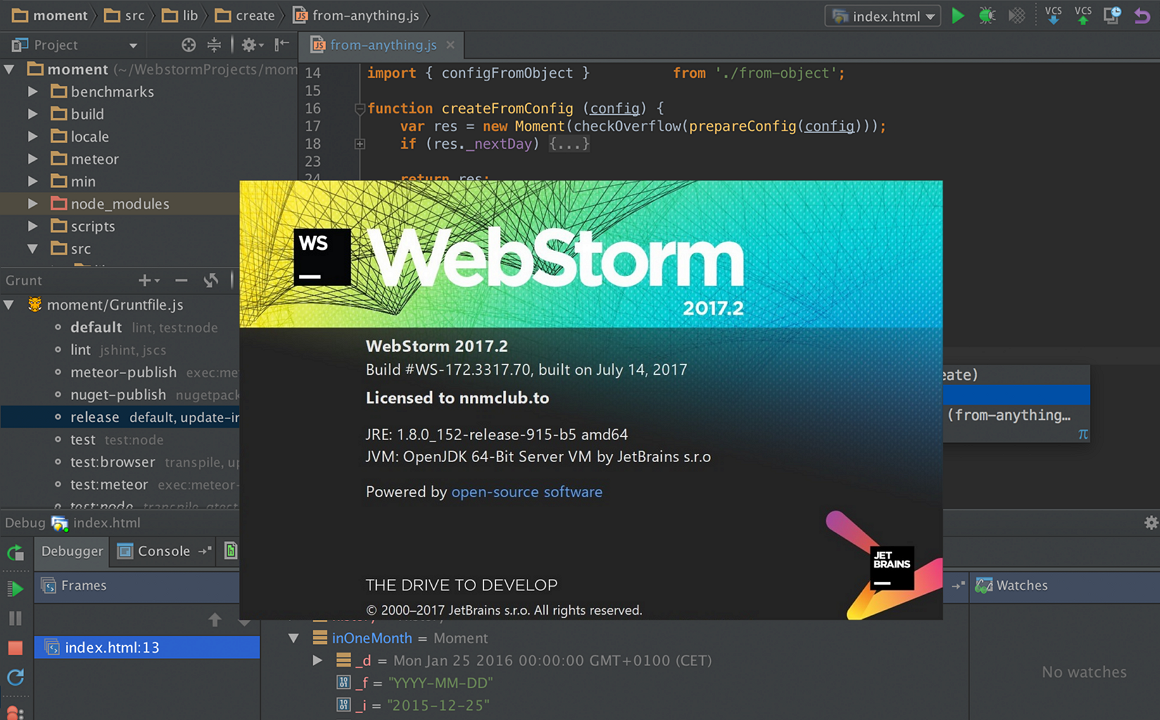Click the _i variable value "2015-12-25"

click(438, 705)
